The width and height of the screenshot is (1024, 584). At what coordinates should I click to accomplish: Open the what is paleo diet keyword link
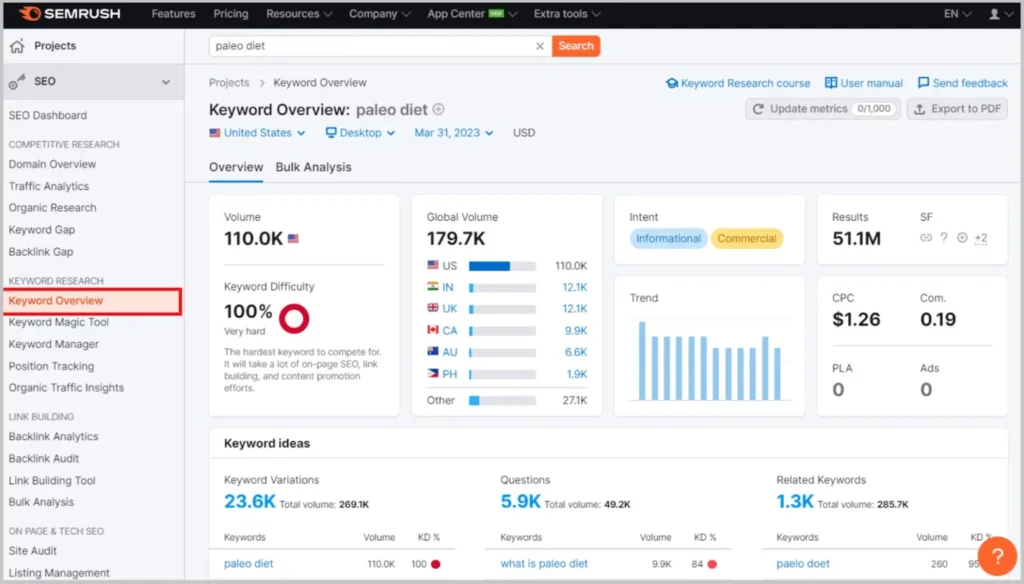(543, 563)
